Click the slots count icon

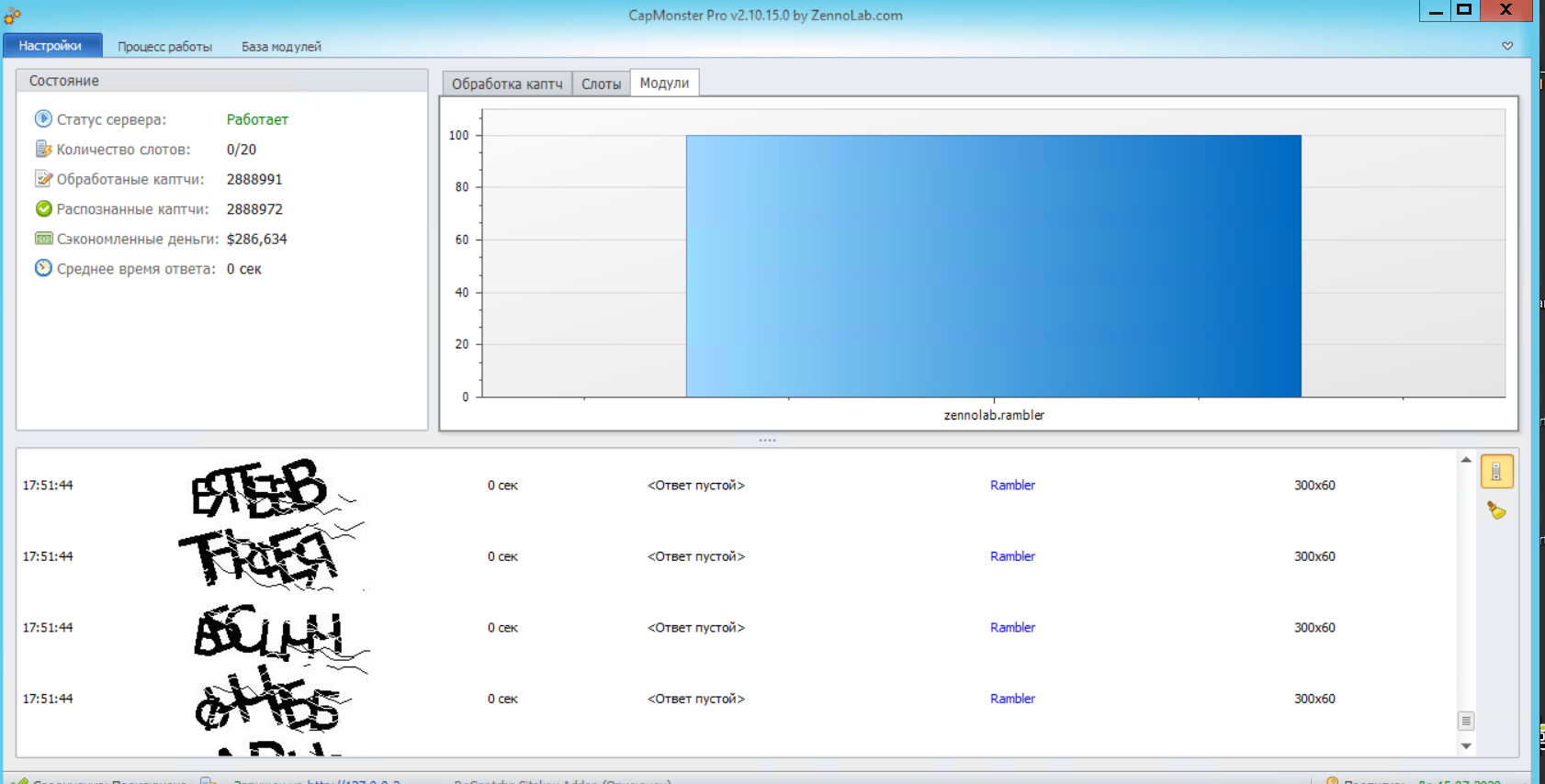tap(43, 149)
